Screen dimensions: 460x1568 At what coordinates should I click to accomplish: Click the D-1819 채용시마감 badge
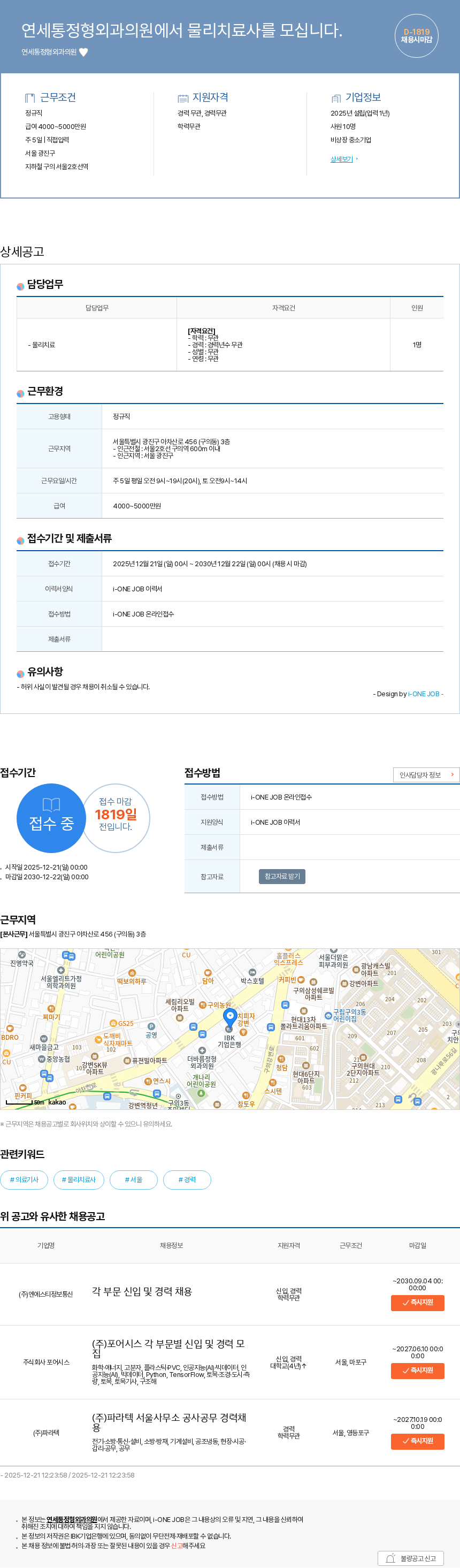[x=416, y=36]
